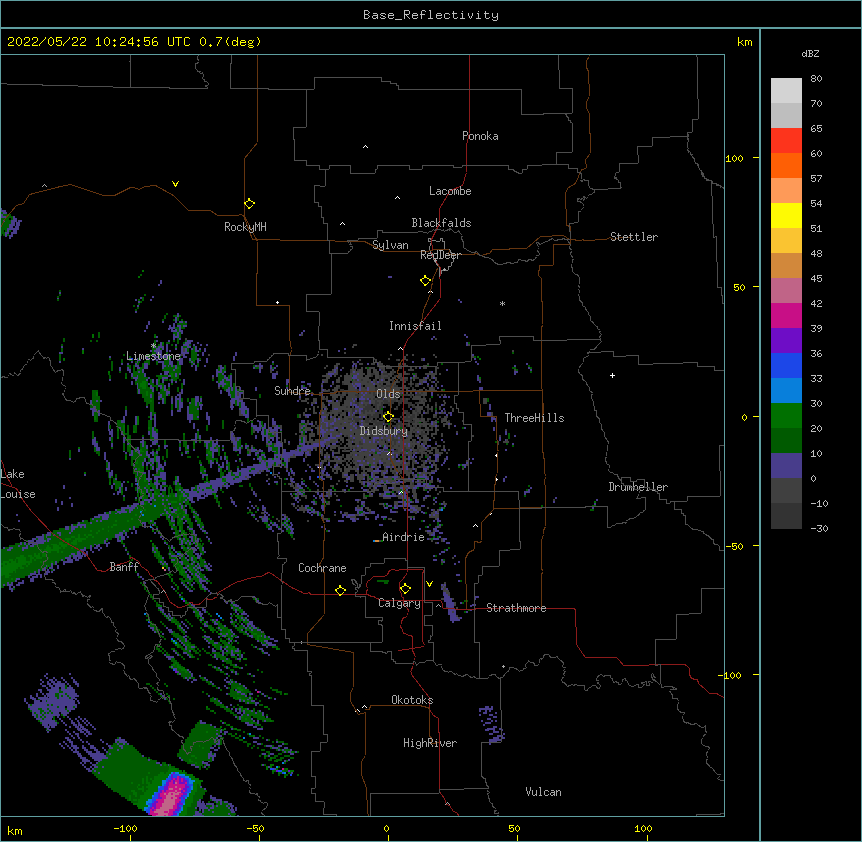This screenshot has width=862, height=842.
Task: Click the RedDeer city label
Action: point(440,255)
